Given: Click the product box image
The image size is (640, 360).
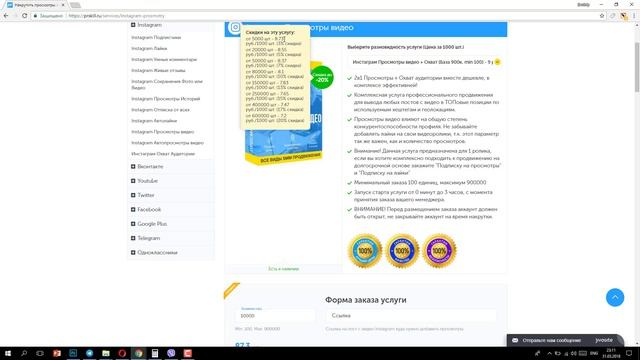Looking at the screenshot, I should pyautogui.click(x=283, y=112).
